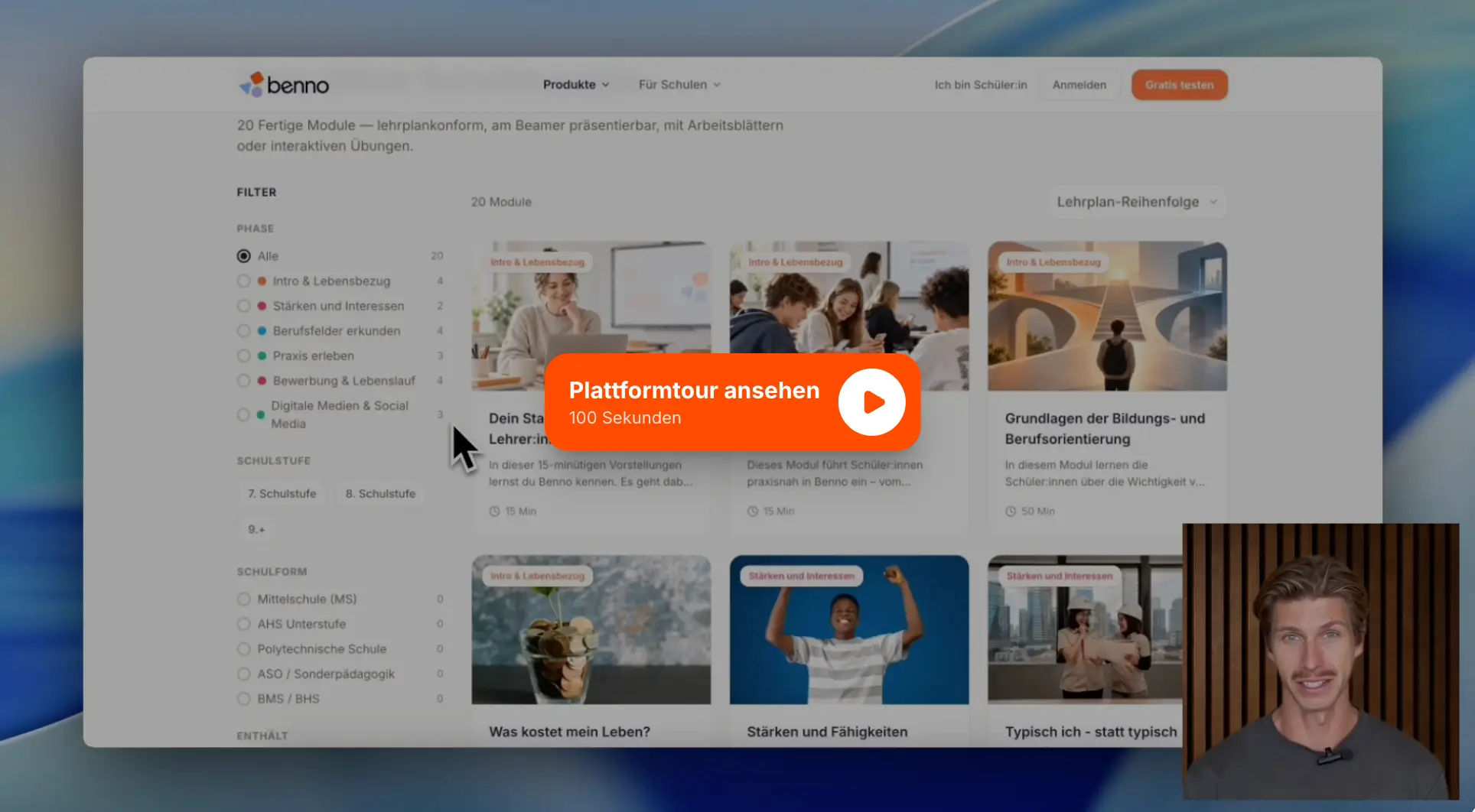The height and width of the screenshot is (812, 1475).
Task: Click the clock icon on the Dein Start card
Action: point(494,512)
